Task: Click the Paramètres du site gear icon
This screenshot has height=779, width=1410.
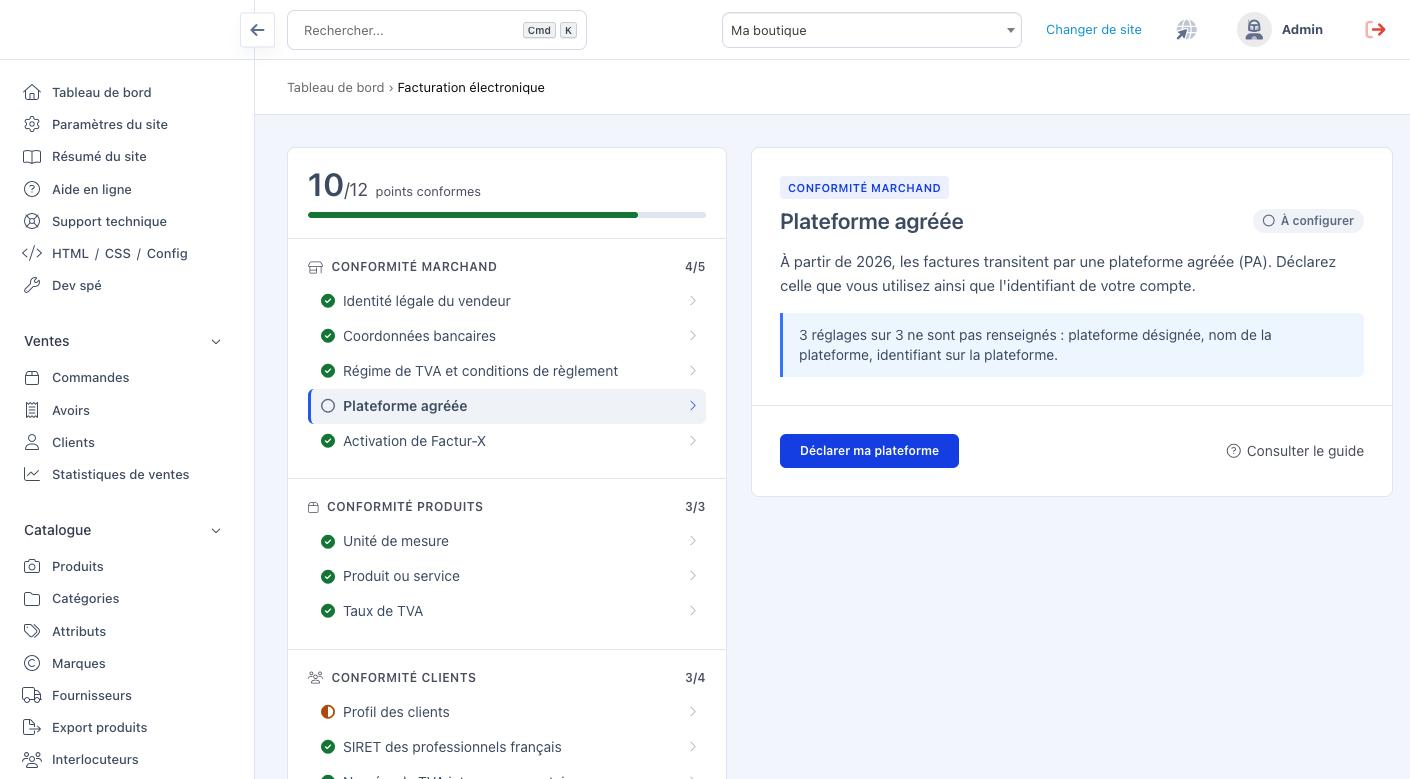Action: (x=33, y=124)
